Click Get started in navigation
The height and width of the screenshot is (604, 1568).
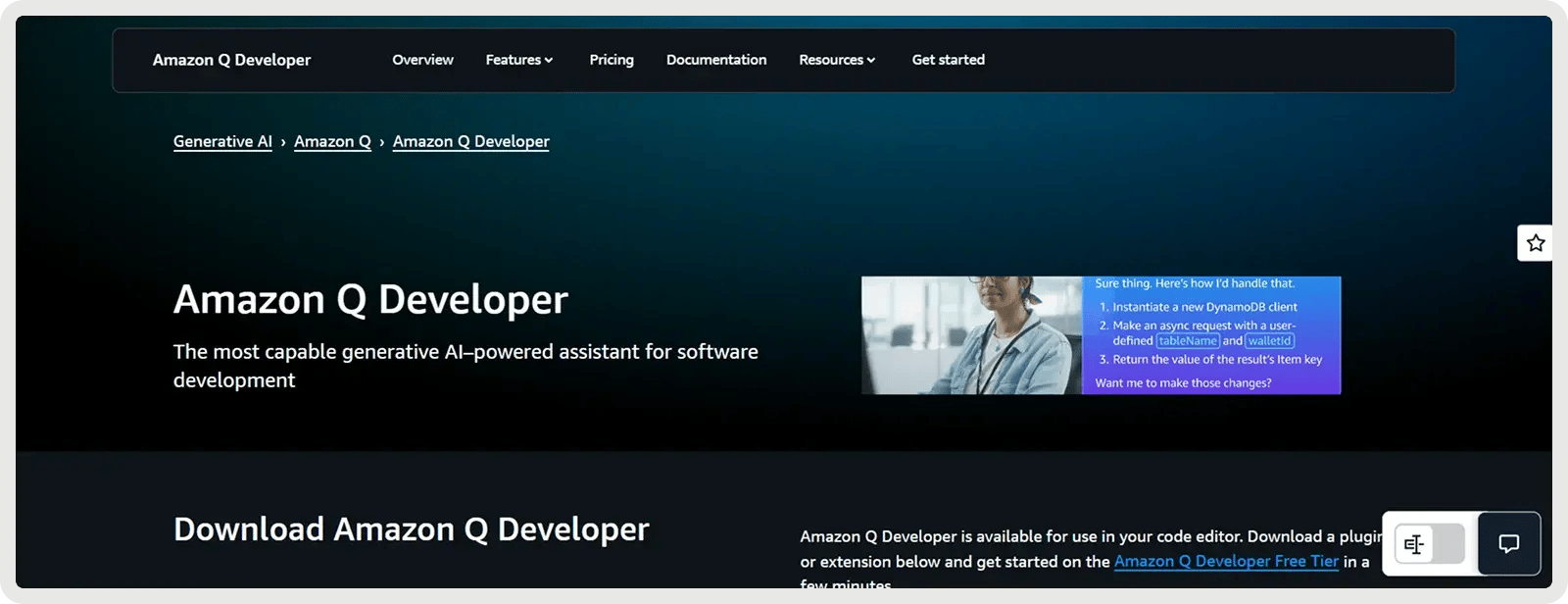tap(948, 60)
